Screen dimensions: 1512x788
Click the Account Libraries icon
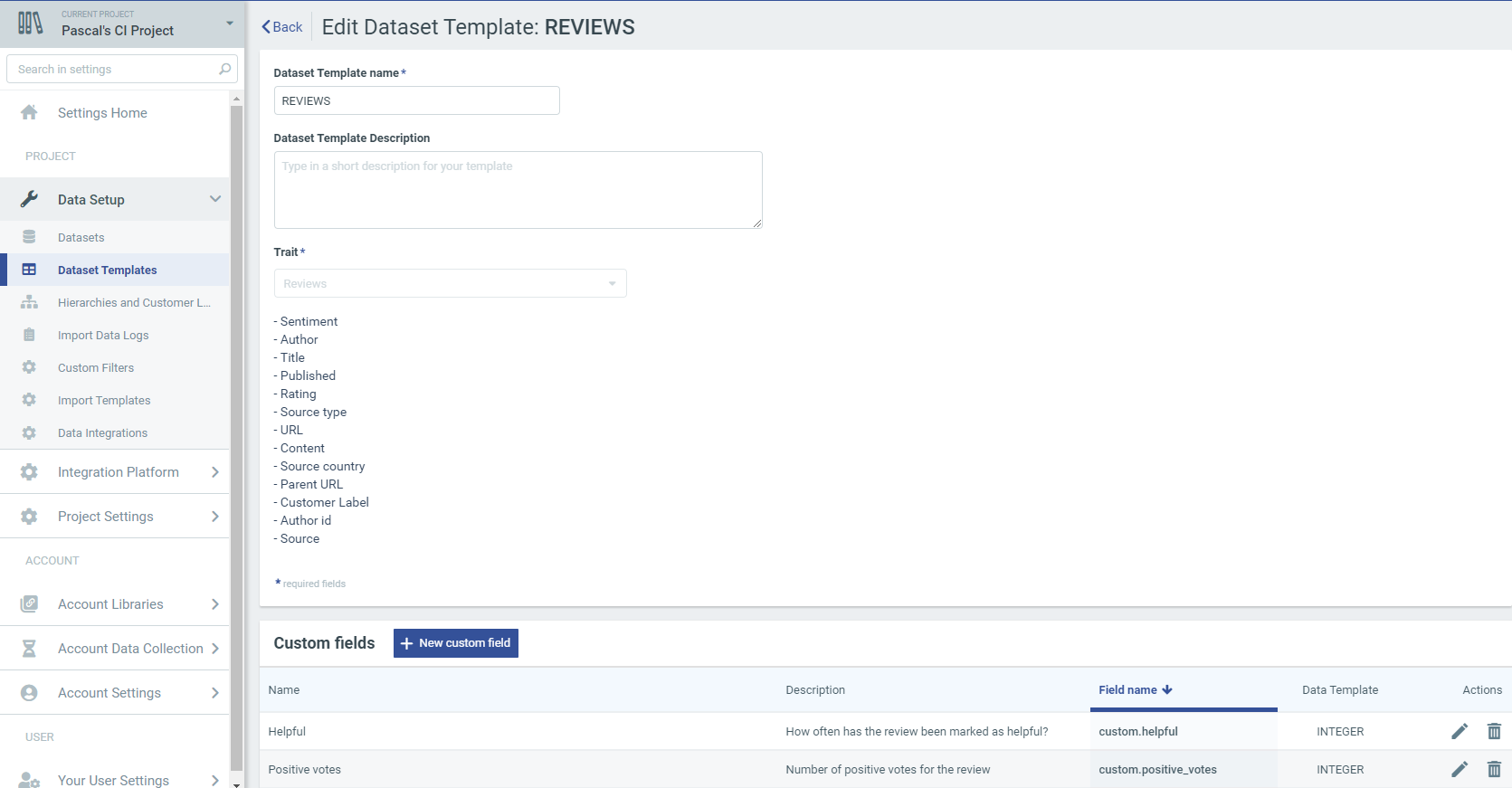point(29,603)
